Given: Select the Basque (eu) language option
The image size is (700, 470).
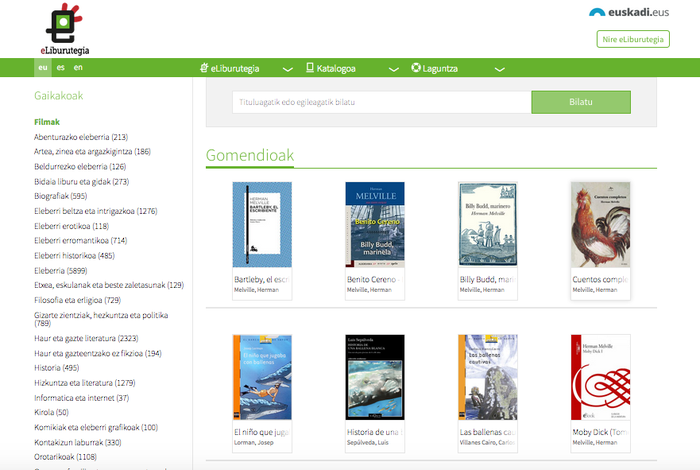Looking at the screenshot, I should tap(43, 68).
